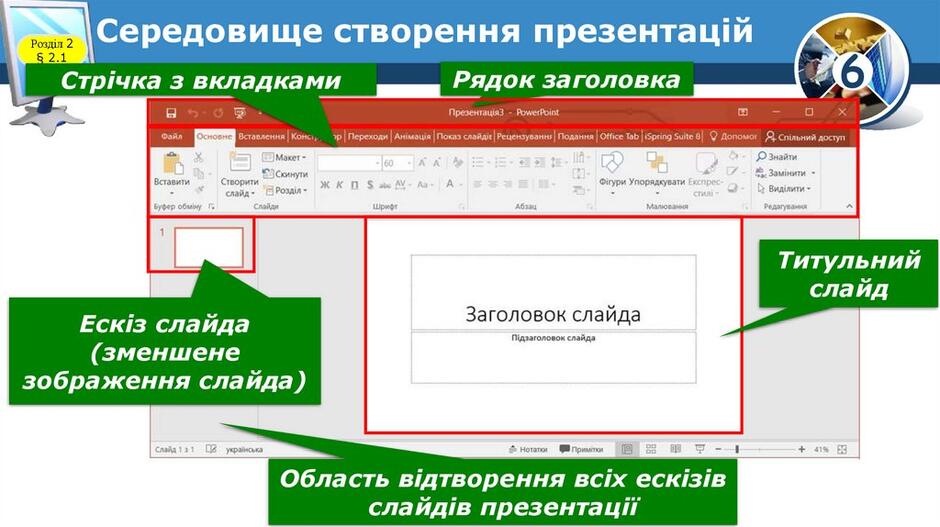
Task: Switch to the Переходи tab
Action: tap(367, 137)
